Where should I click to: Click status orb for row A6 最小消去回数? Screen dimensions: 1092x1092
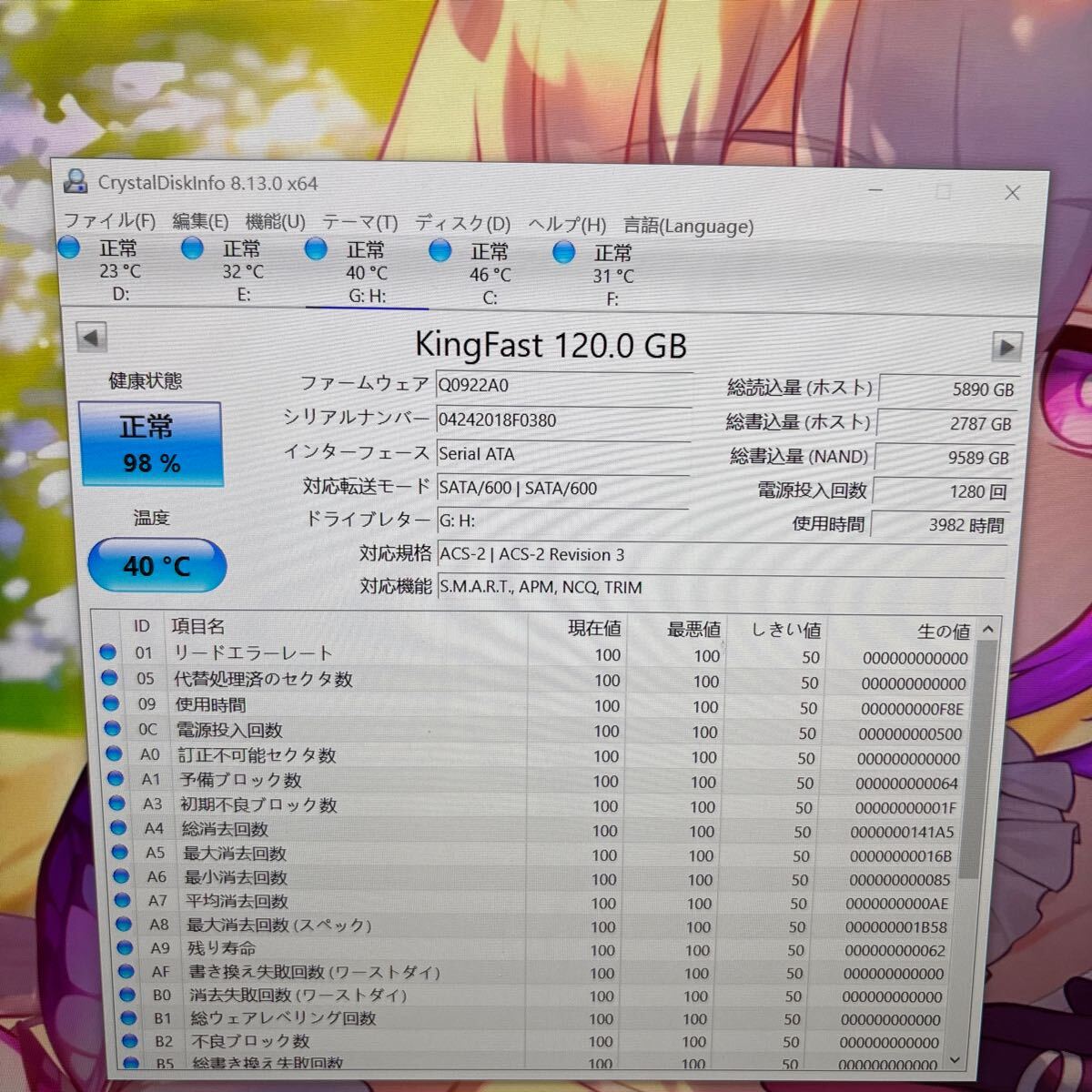coord(121,876)
